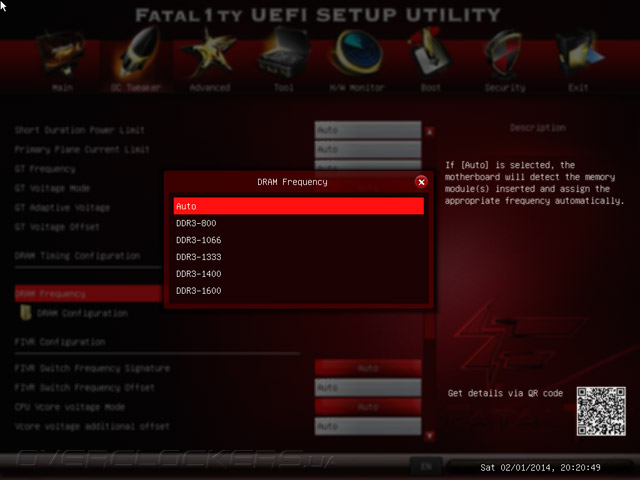Open FIVR Switch Frequency Signature dropdown

[x=368, y=368]
